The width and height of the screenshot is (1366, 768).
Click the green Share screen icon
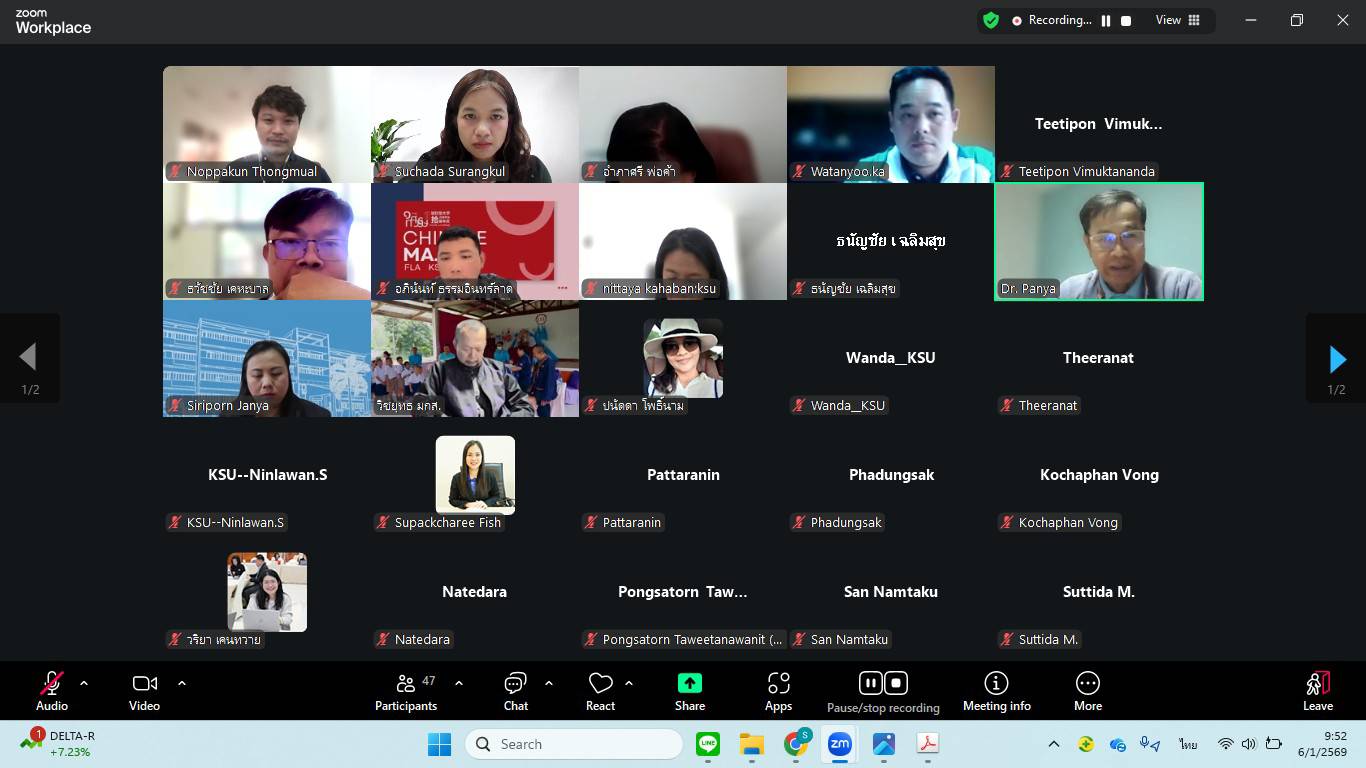pos(689,683)
